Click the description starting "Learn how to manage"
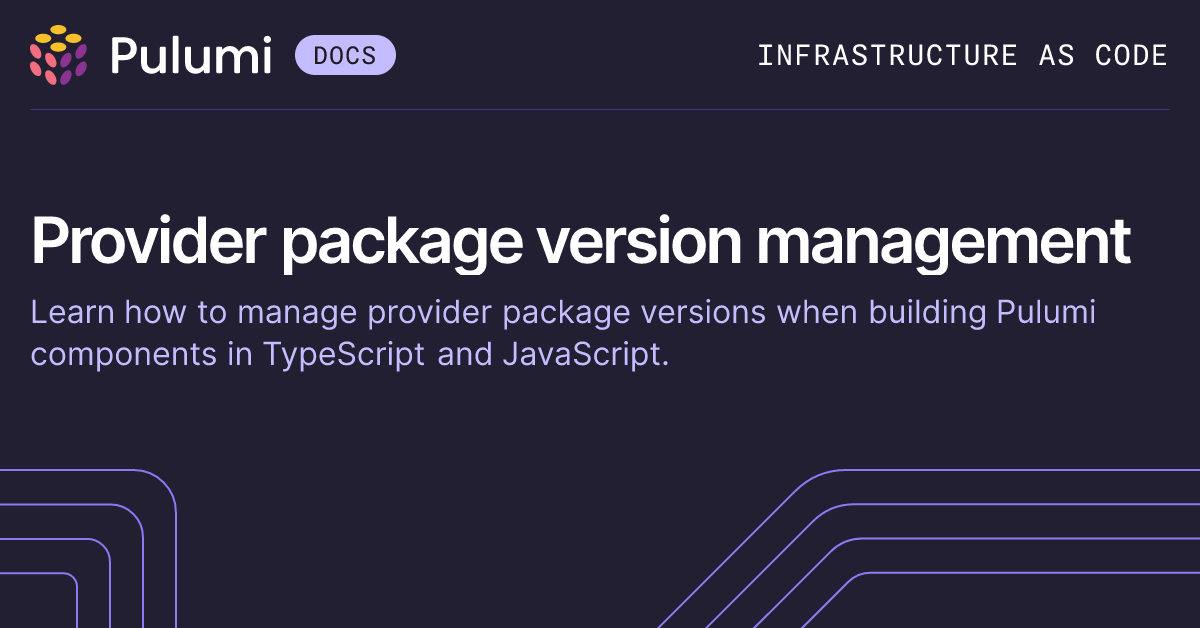The image size is (1200, 628). (564, 333)
